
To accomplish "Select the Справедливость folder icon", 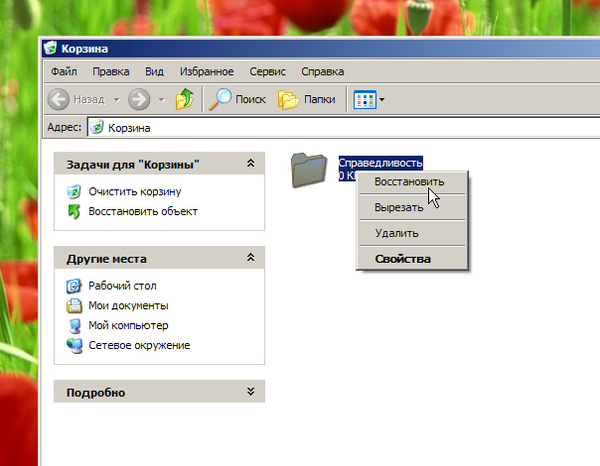I will (311, 170).
